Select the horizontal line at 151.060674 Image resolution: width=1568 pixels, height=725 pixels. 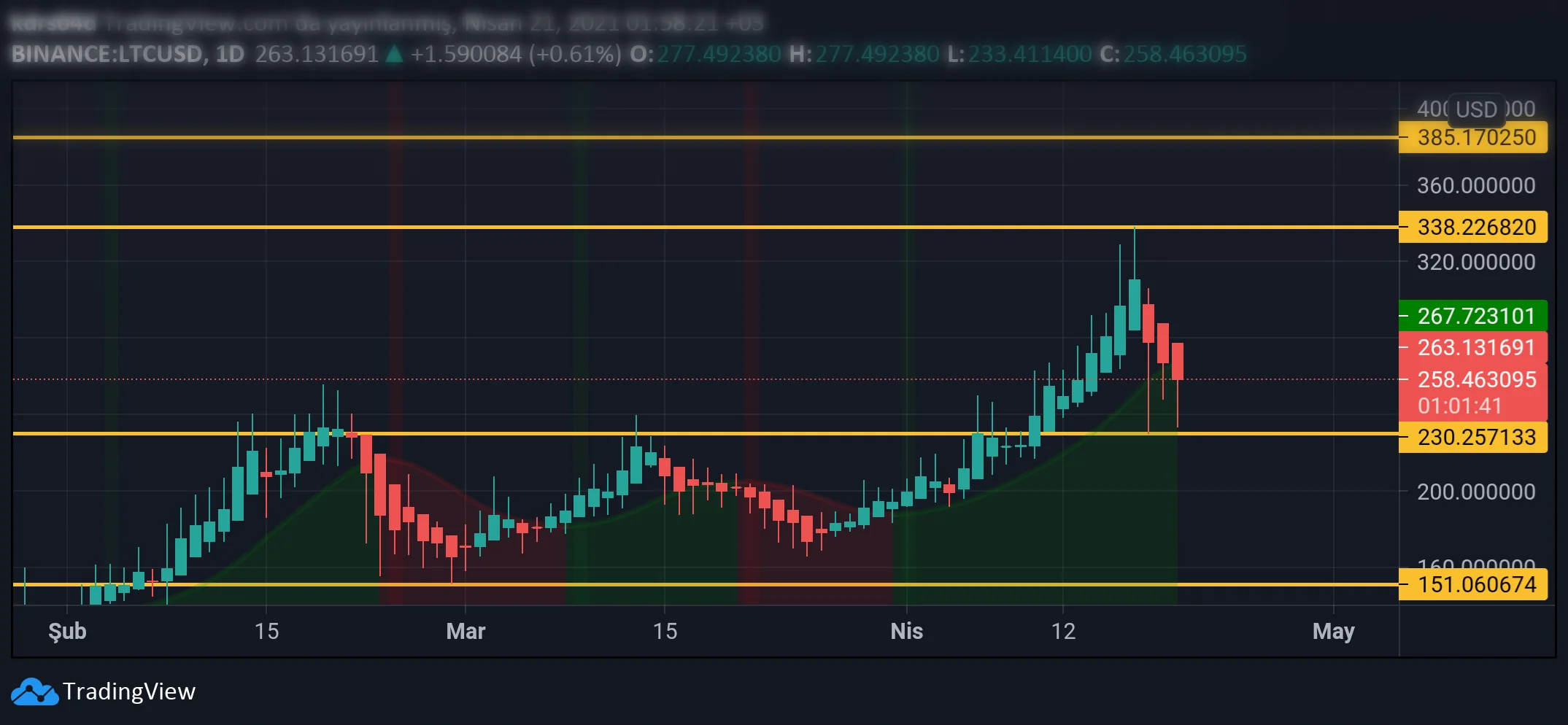tap(705, 584)
